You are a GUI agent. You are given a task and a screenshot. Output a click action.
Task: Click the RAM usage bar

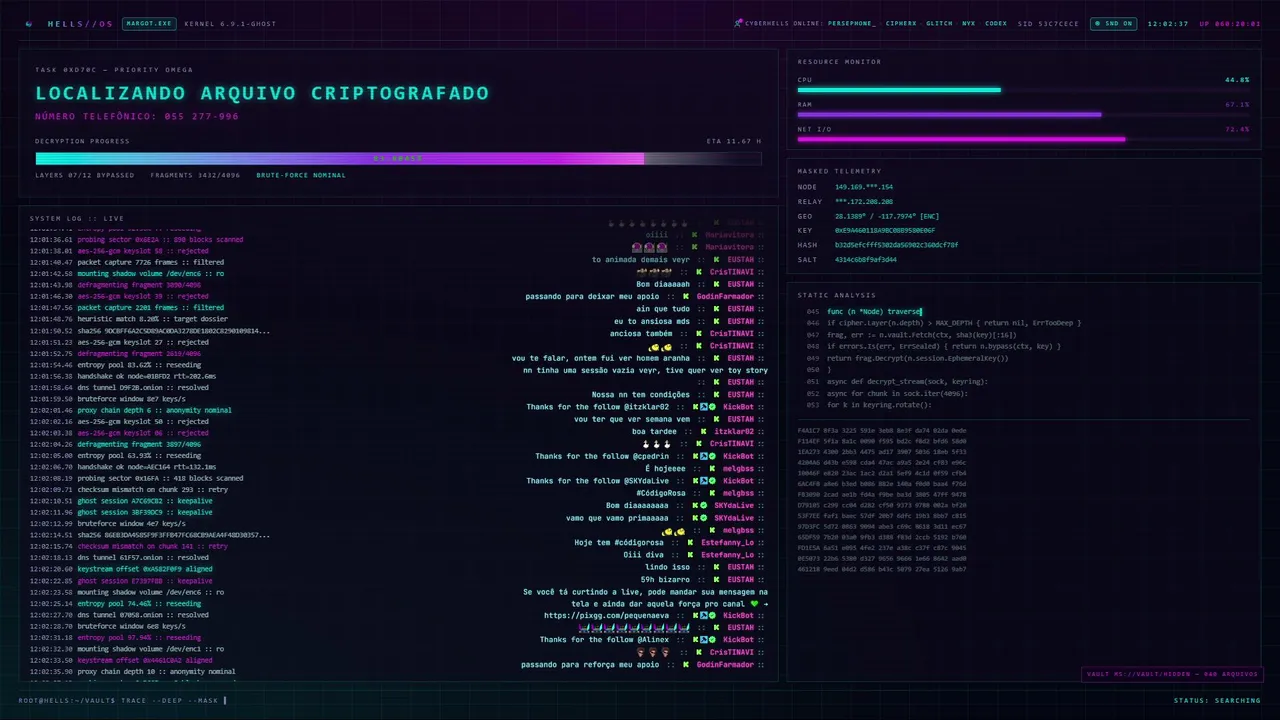point(1023,115)
